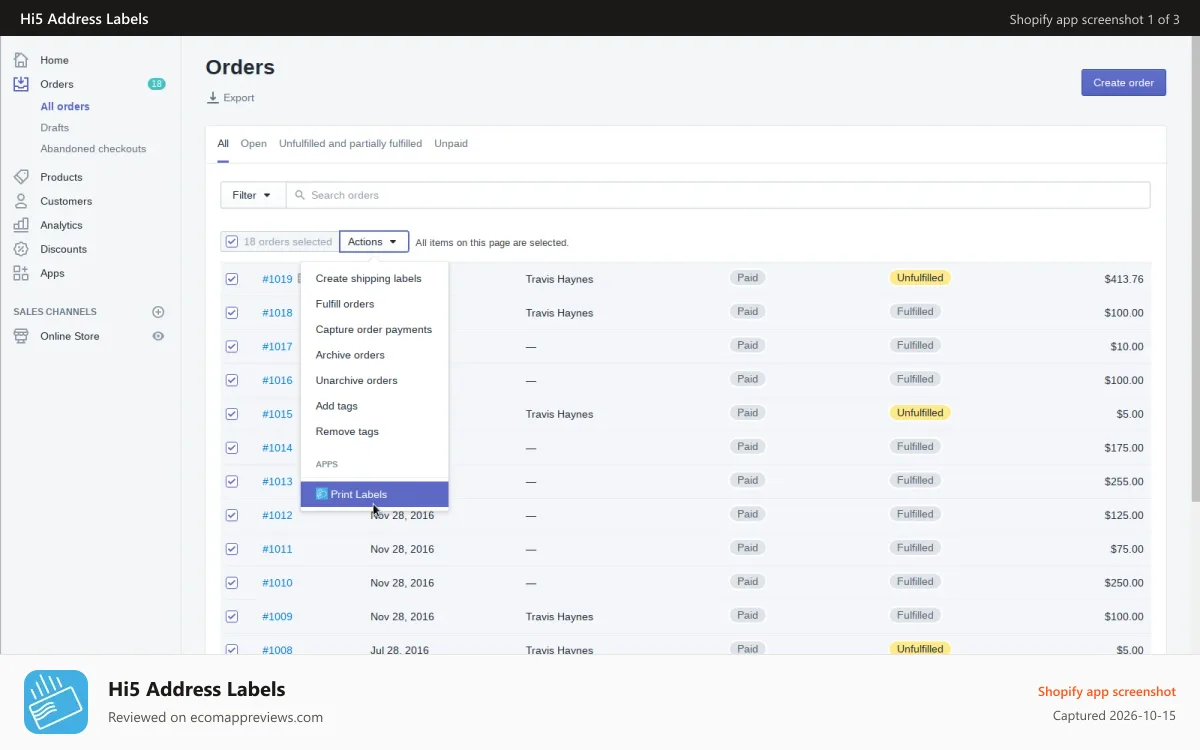The width and height of the screenshot is (1200, 750).
Task: Uncheck the checkbox for order #1017
Action: pos(232,346)
